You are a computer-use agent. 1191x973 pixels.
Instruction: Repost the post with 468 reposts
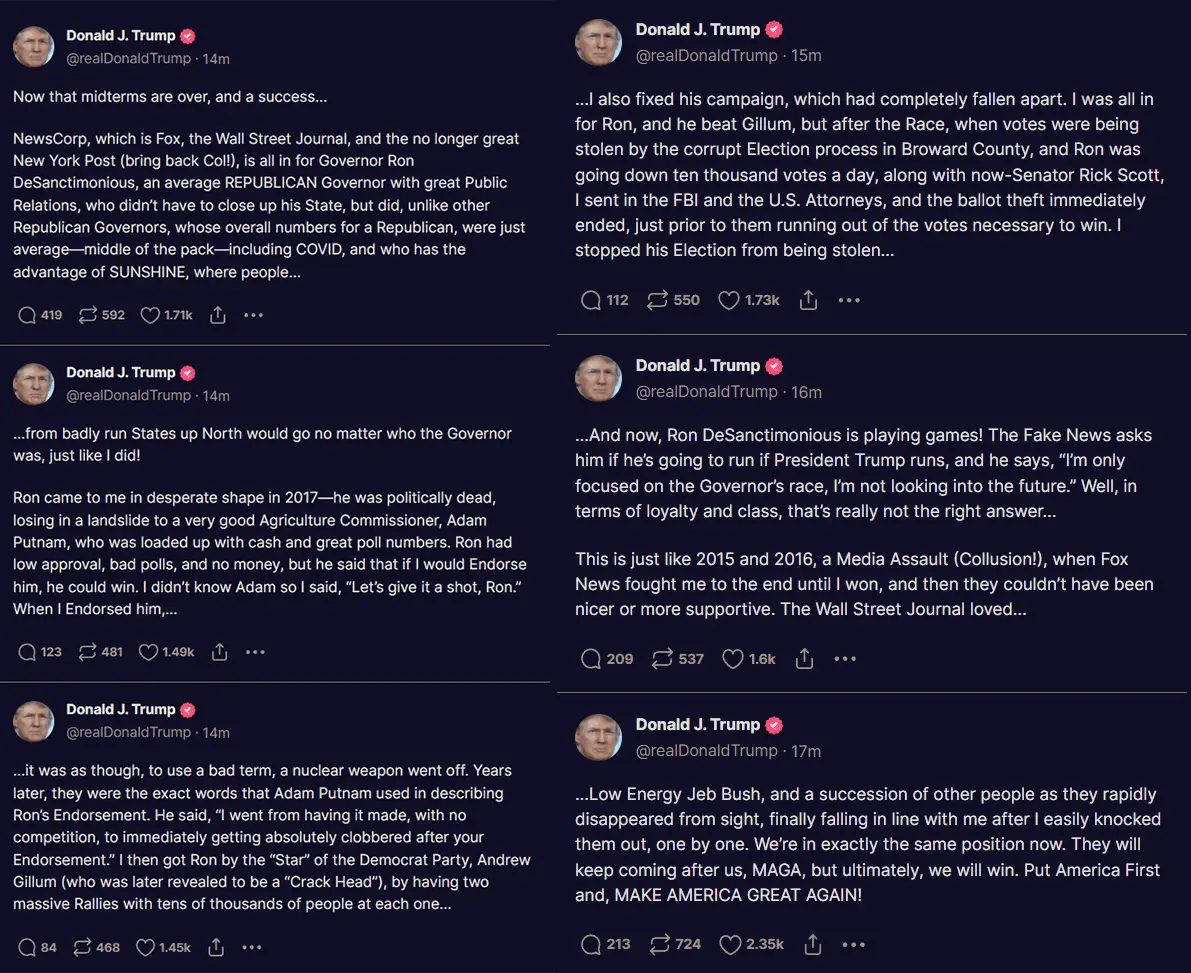coord(88,947)
